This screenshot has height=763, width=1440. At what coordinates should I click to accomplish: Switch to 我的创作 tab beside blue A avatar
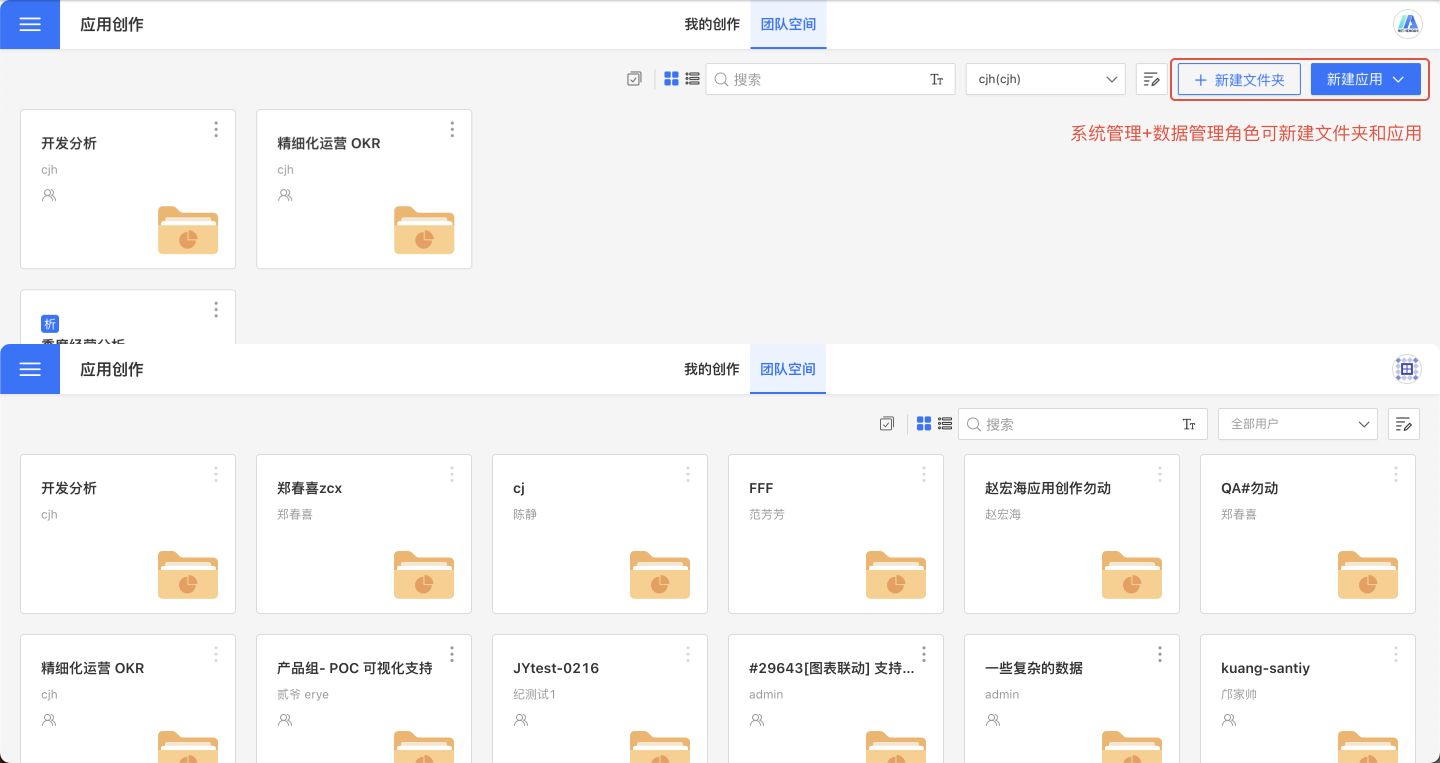(712, 24)
